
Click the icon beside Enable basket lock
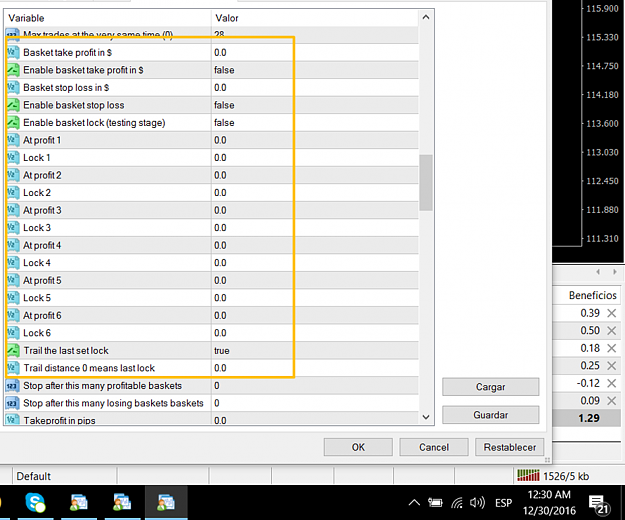(13, 122)
